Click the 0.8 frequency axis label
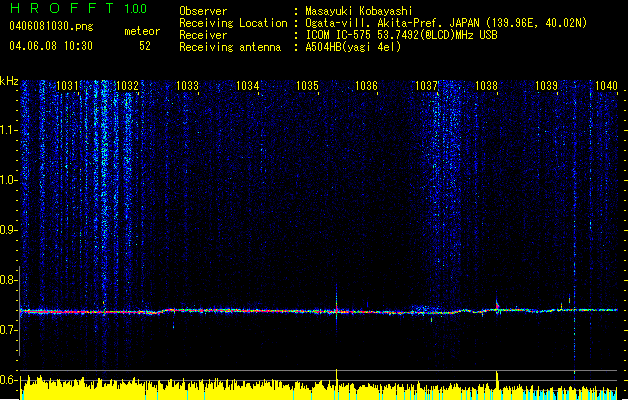The image size is (629, 400). pos(8,280)
